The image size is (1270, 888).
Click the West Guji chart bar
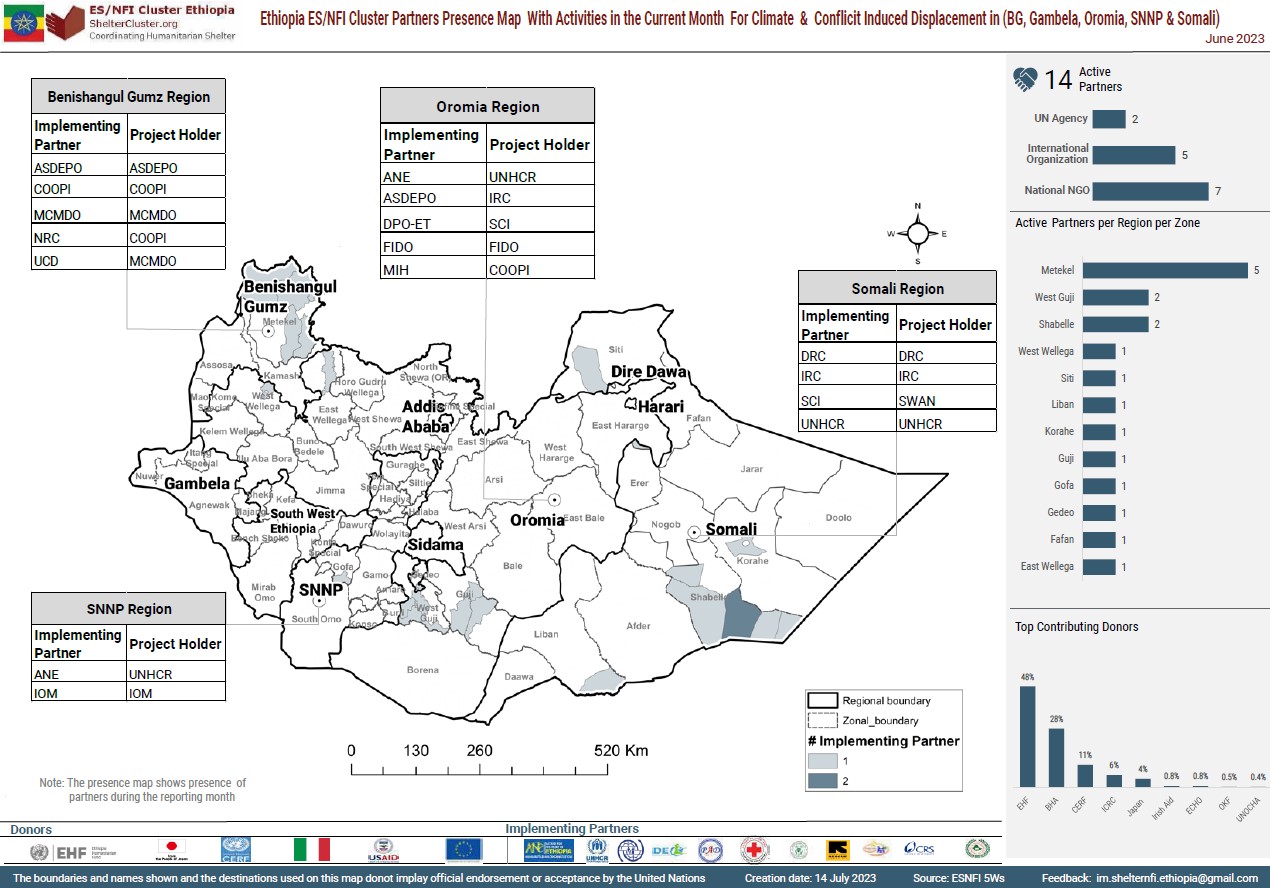(1115, 297)
